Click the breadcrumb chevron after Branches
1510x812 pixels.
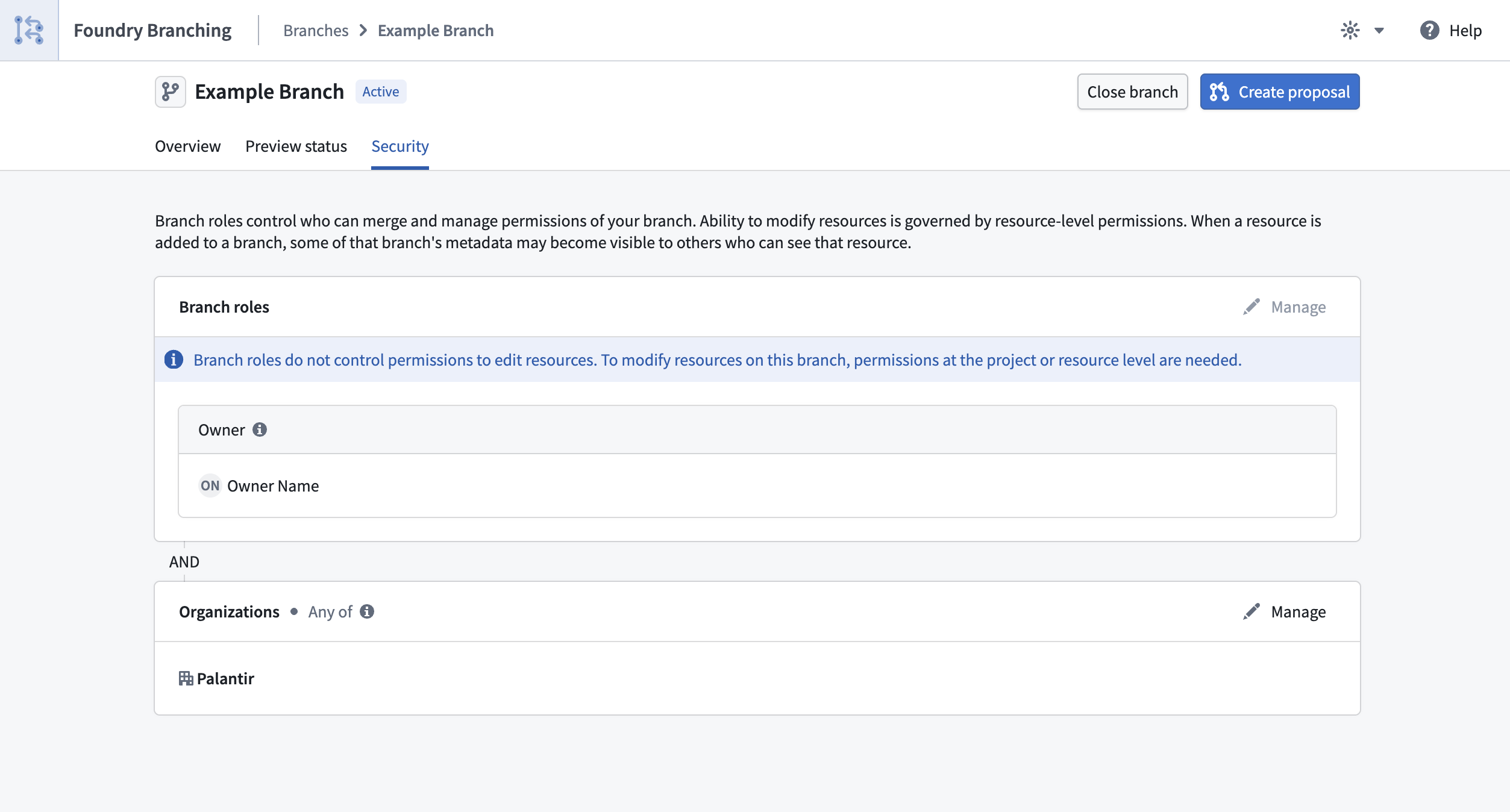click(x=363, y=30)
